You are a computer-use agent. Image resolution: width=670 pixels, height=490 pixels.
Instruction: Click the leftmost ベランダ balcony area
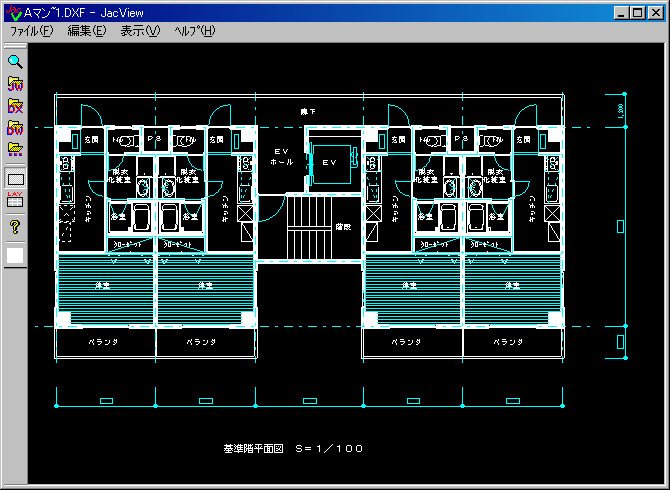point(103,342)
